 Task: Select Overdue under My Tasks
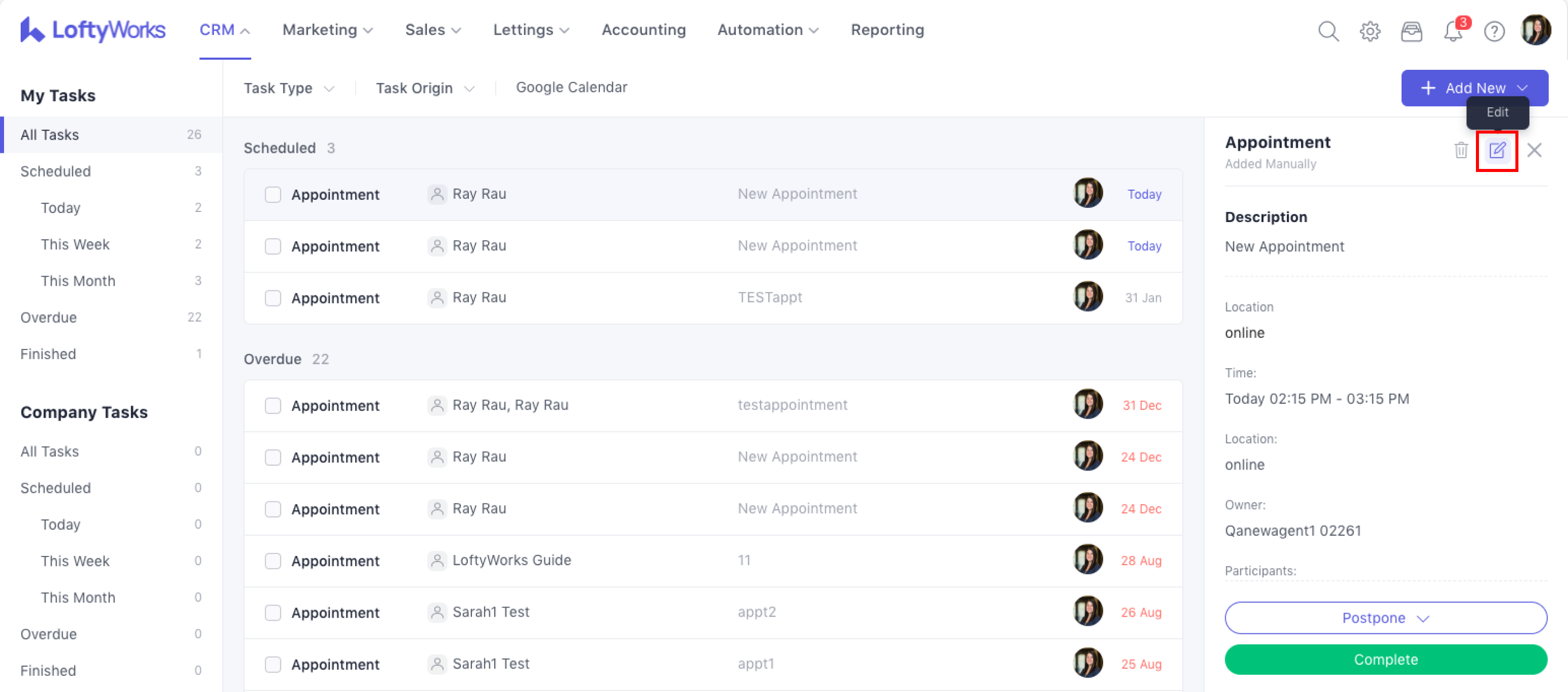click(49, 317)
